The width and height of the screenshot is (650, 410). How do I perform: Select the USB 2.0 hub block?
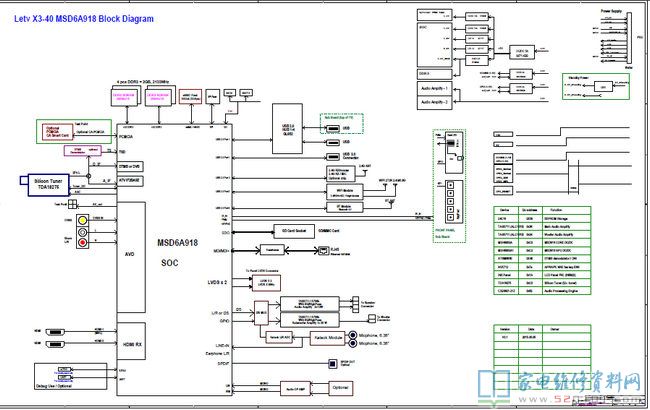288,129
